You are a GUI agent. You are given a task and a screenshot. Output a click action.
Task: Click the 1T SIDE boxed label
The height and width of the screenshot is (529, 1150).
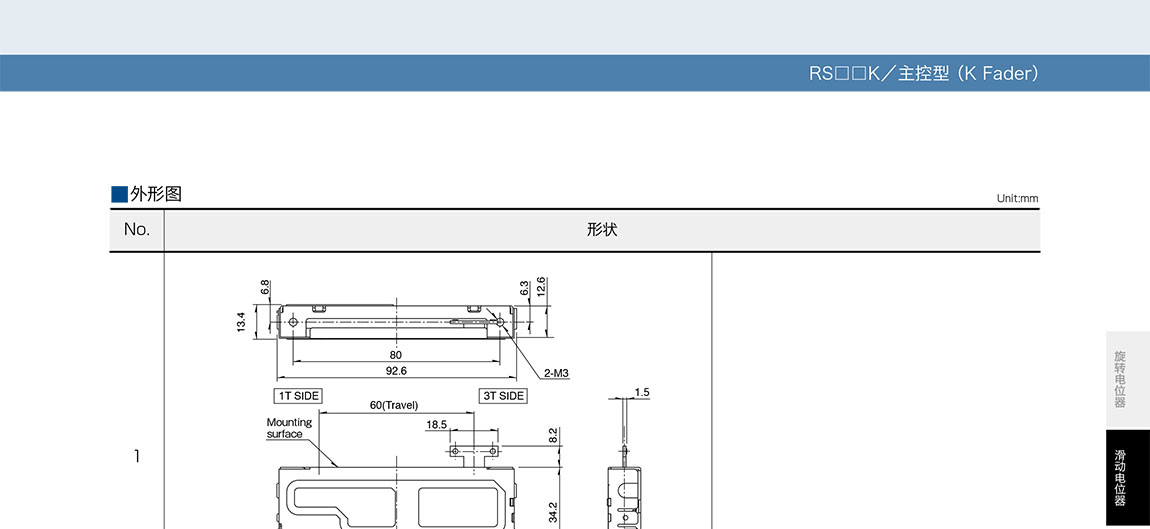[298, 396]
